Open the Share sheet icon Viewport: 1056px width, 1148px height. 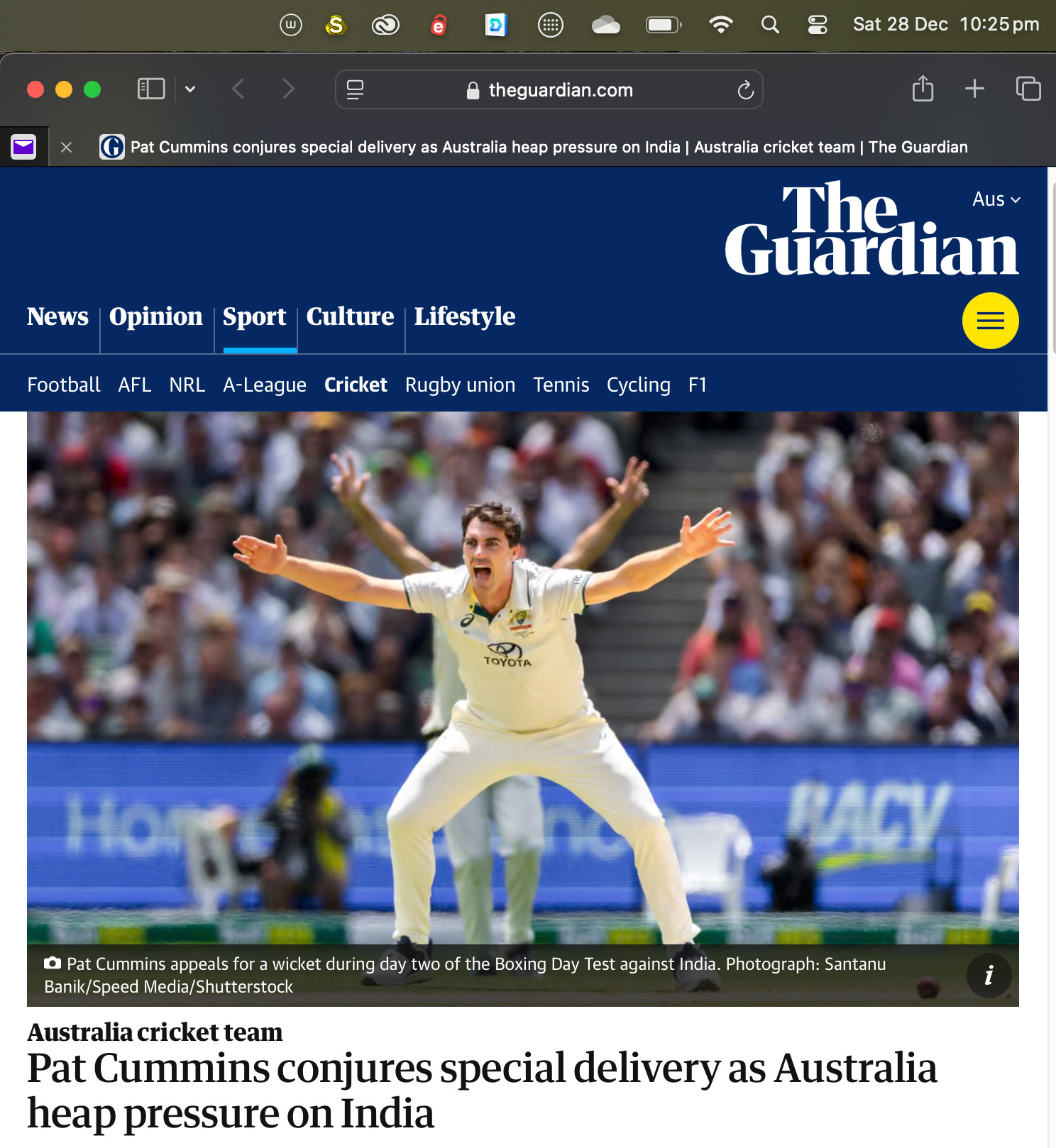tap(923, 89)
